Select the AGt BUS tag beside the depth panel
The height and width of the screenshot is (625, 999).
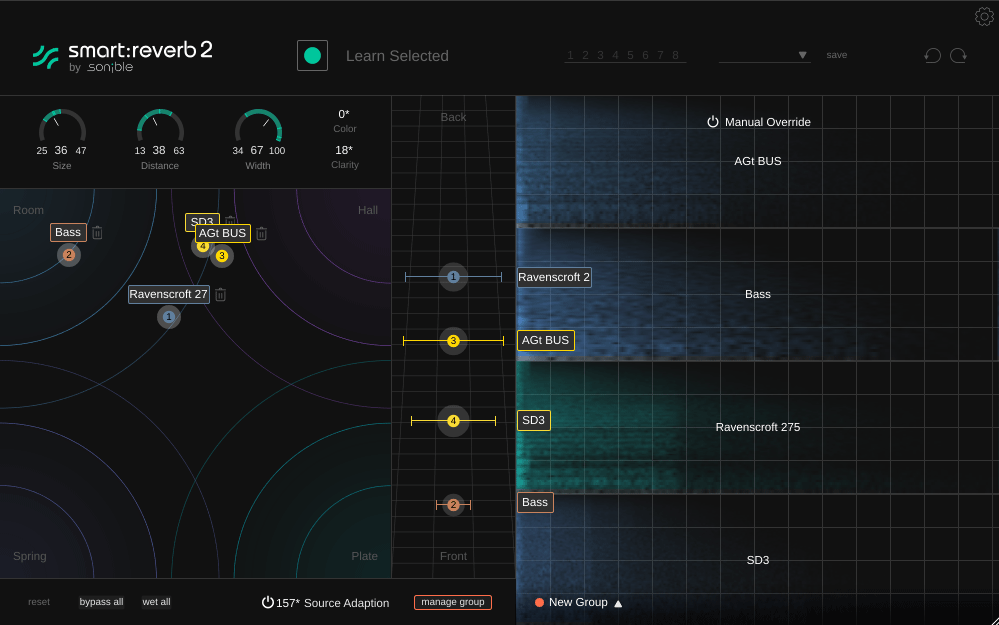point(545,340)
